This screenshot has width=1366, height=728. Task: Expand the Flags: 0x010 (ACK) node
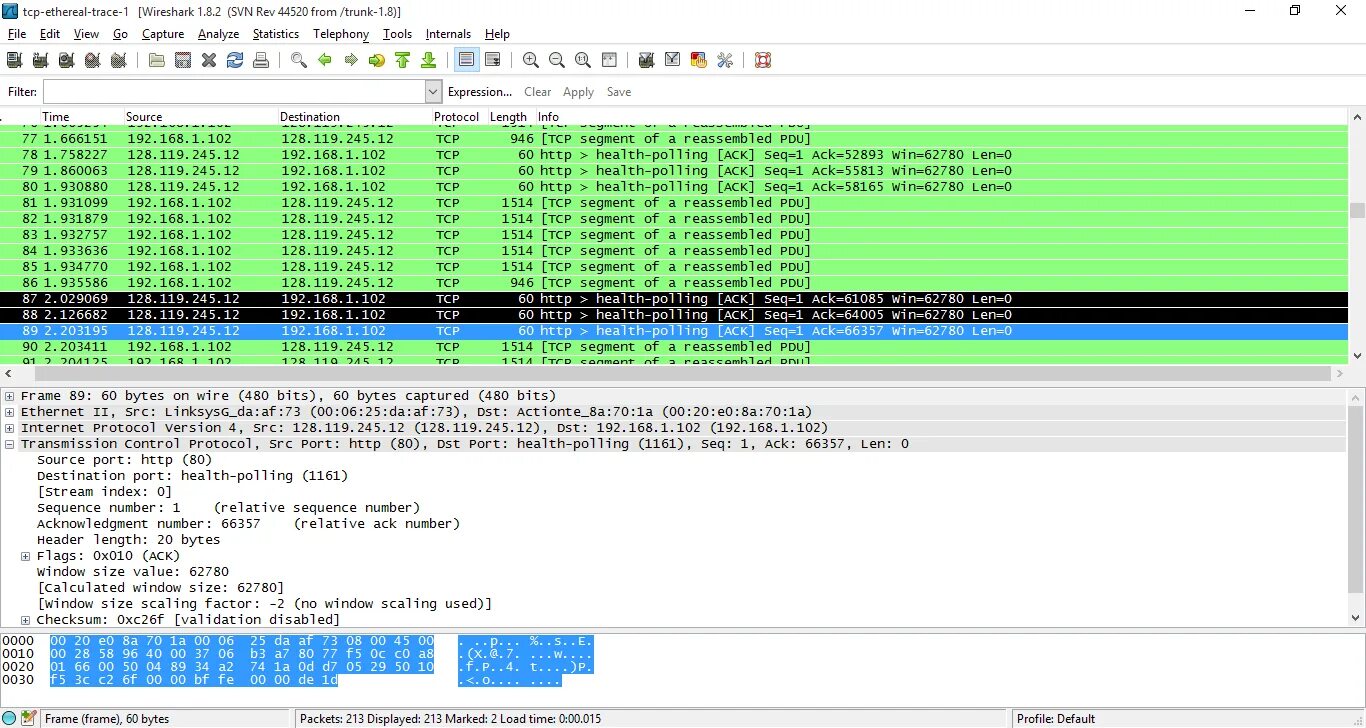click(x=26, y=556)
